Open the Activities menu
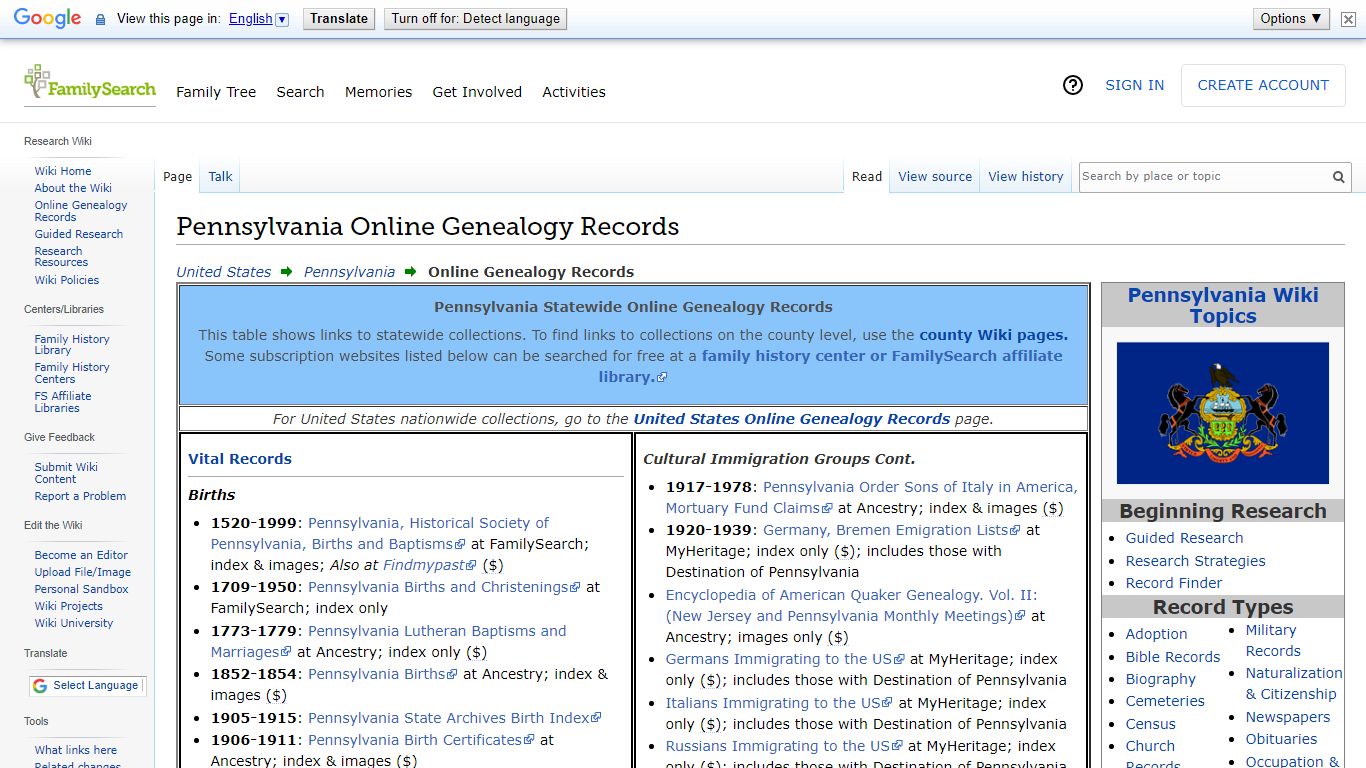The width and height of the screenshot is (1366, 768). click(574, 92)
